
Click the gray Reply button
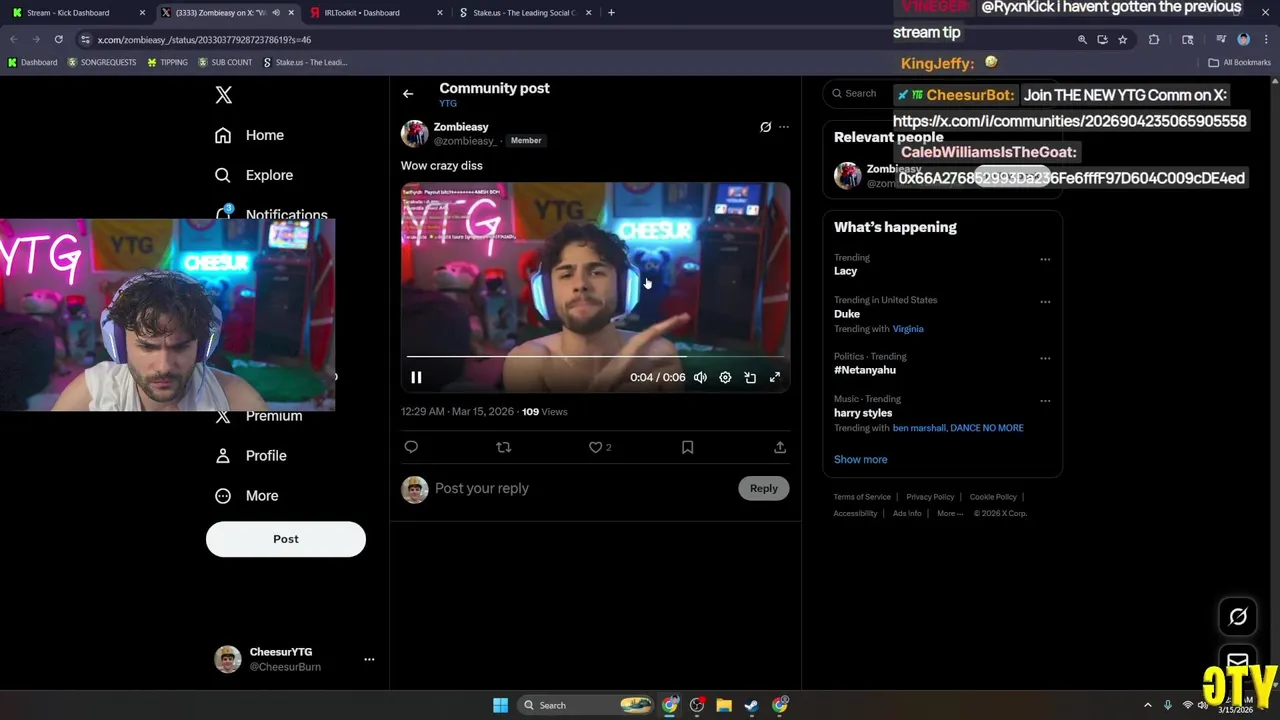pyautogui.click(x=764, y=488)
